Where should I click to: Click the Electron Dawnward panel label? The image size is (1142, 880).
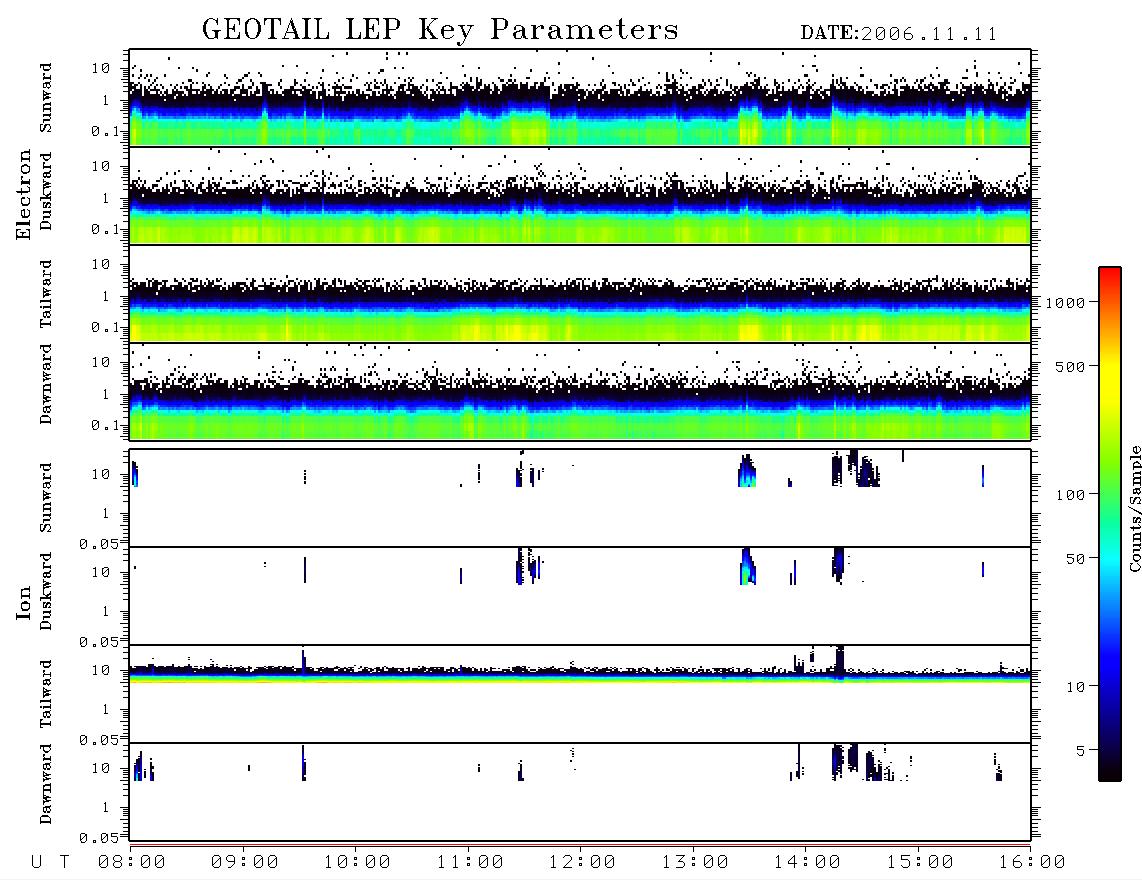[46, 384]
